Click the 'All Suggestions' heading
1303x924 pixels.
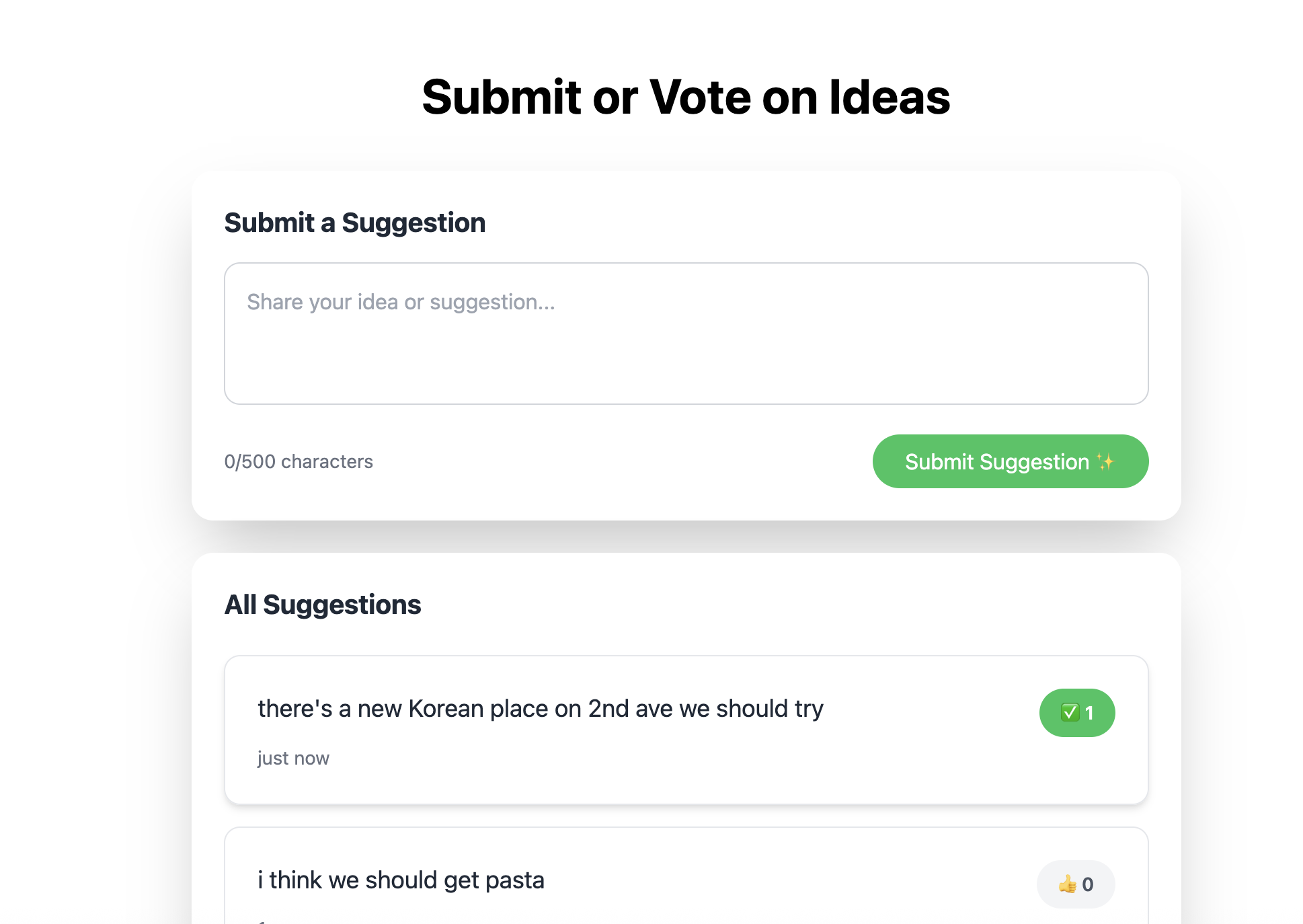323,605
